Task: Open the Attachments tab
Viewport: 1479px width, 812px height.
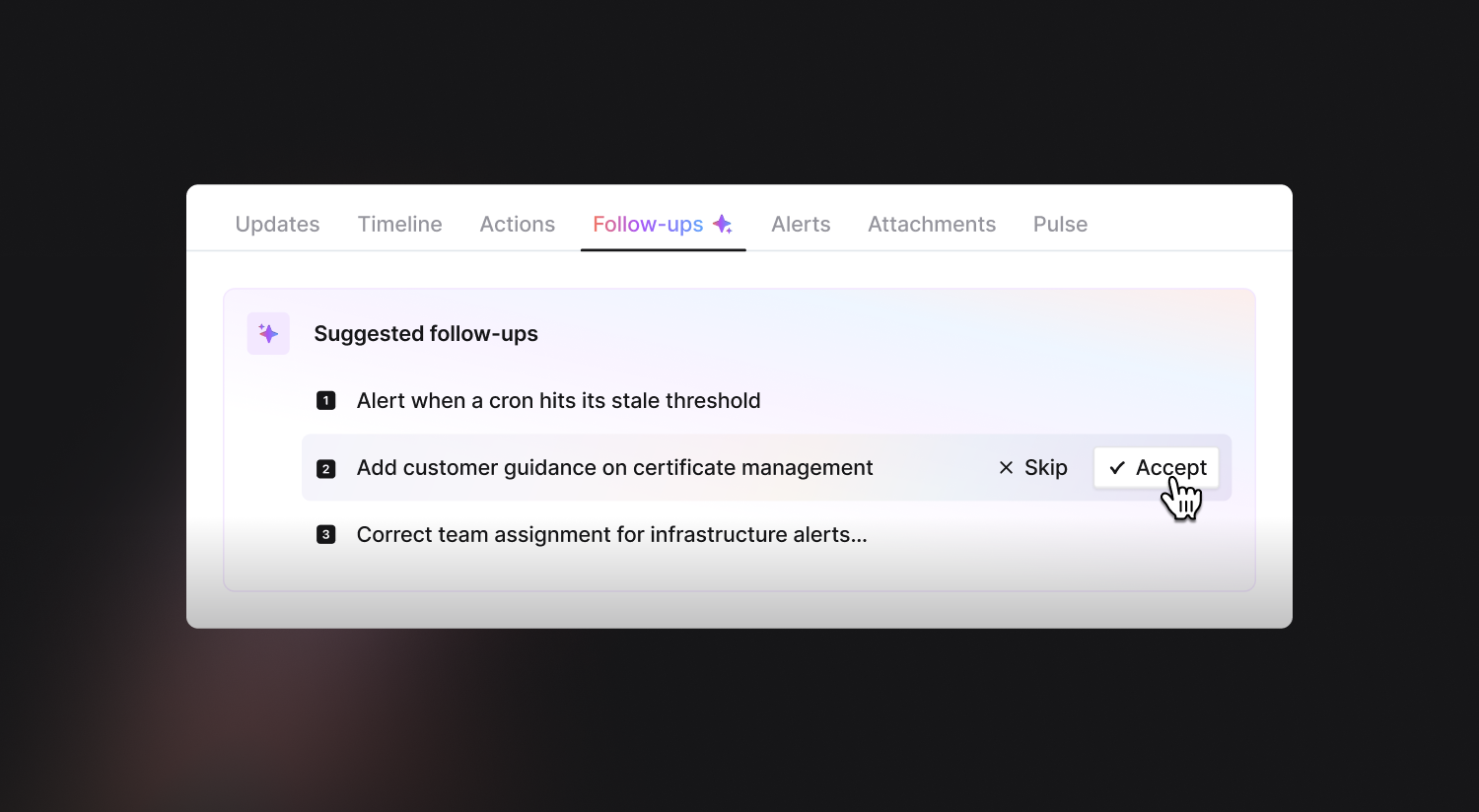Action: click(x=932, y=225)
